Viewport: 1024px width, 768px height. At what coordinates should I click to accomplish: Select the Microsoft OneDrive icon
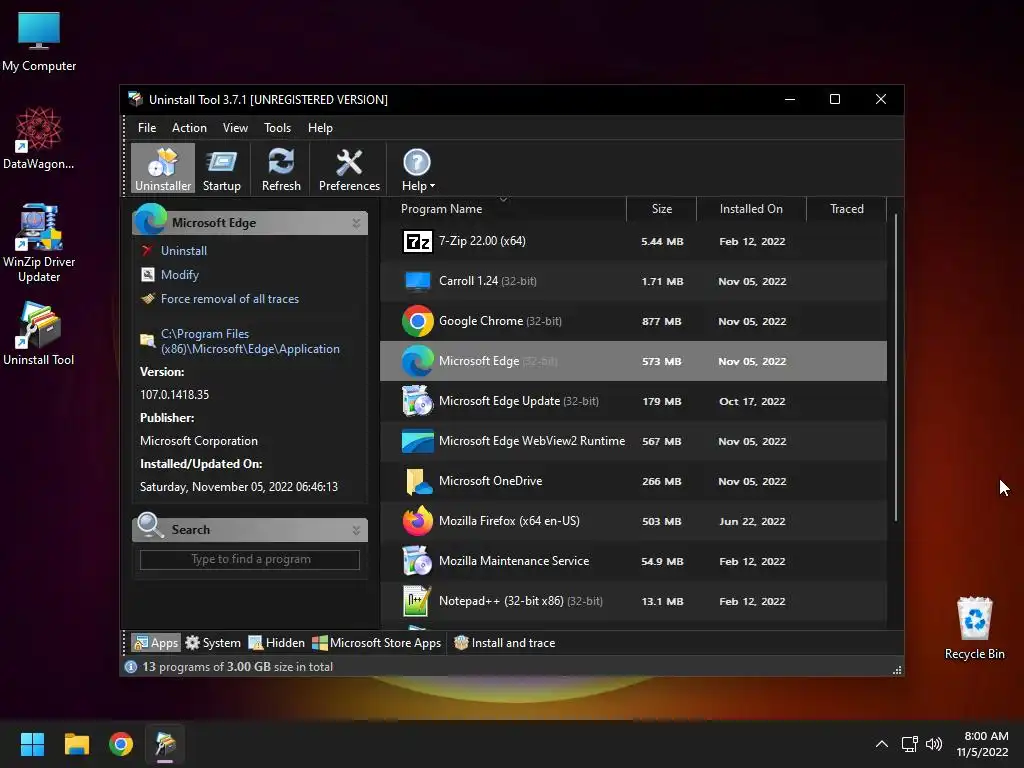coord(417,481)
